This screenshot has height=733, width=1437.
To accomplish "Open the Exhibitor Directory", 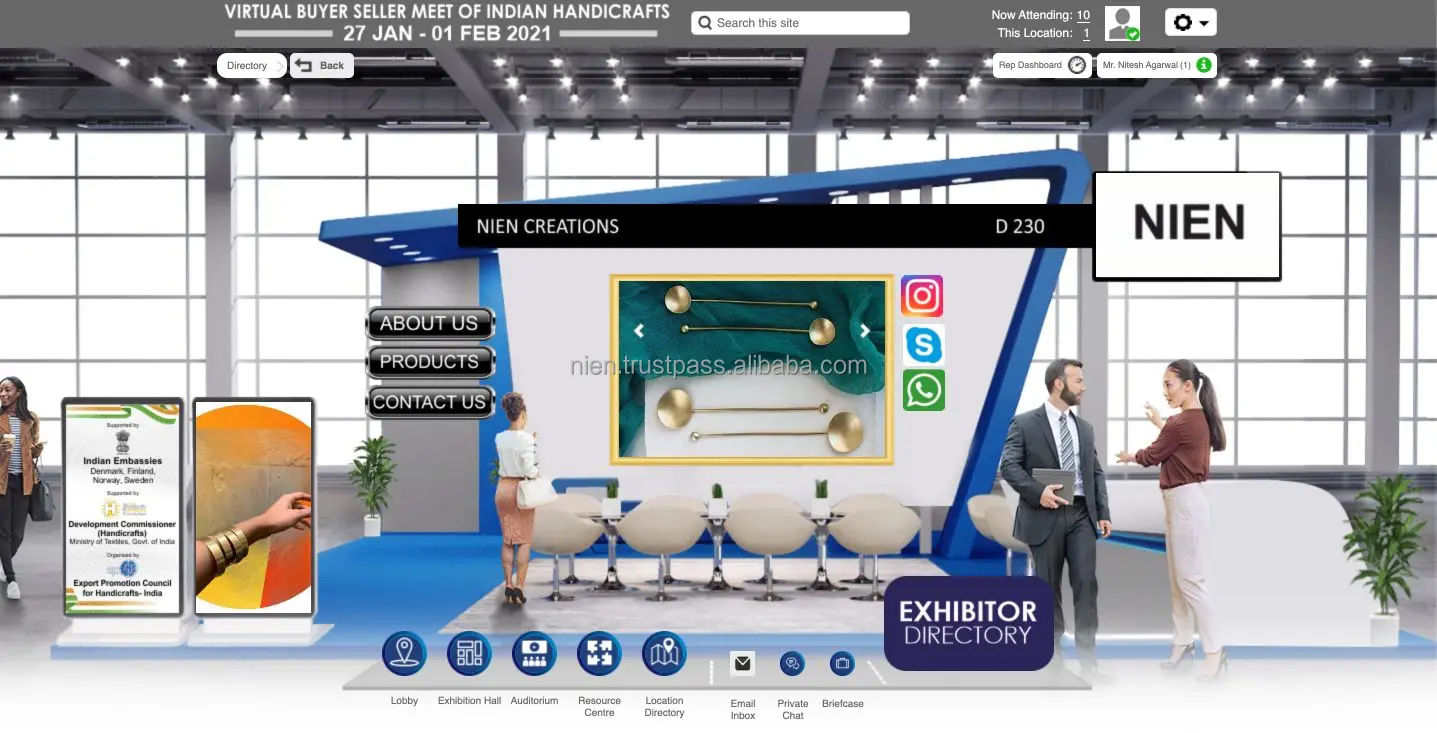I will coord(968,623).
